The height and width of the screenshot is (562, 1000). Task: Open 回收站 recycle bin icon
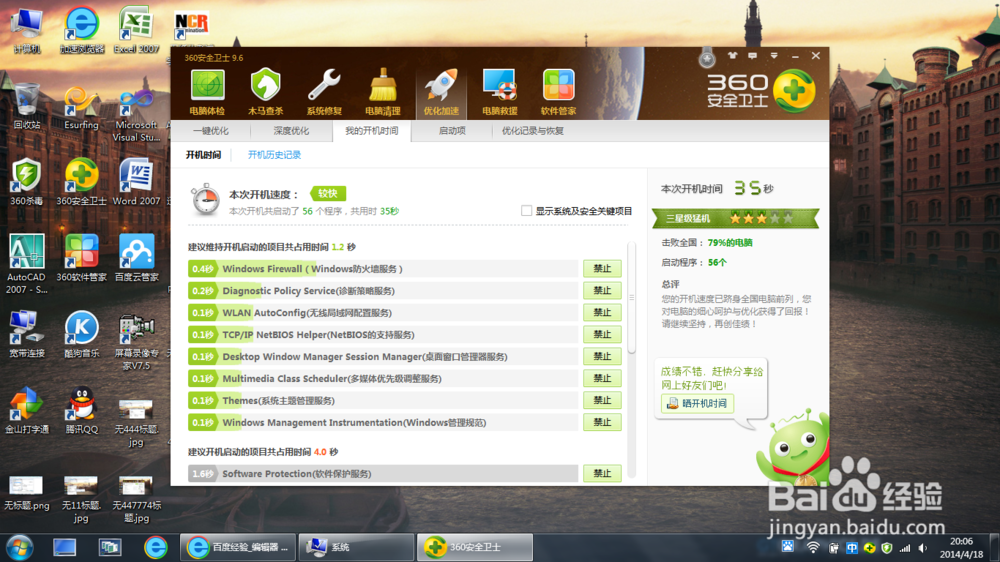(x=27, y=105)
